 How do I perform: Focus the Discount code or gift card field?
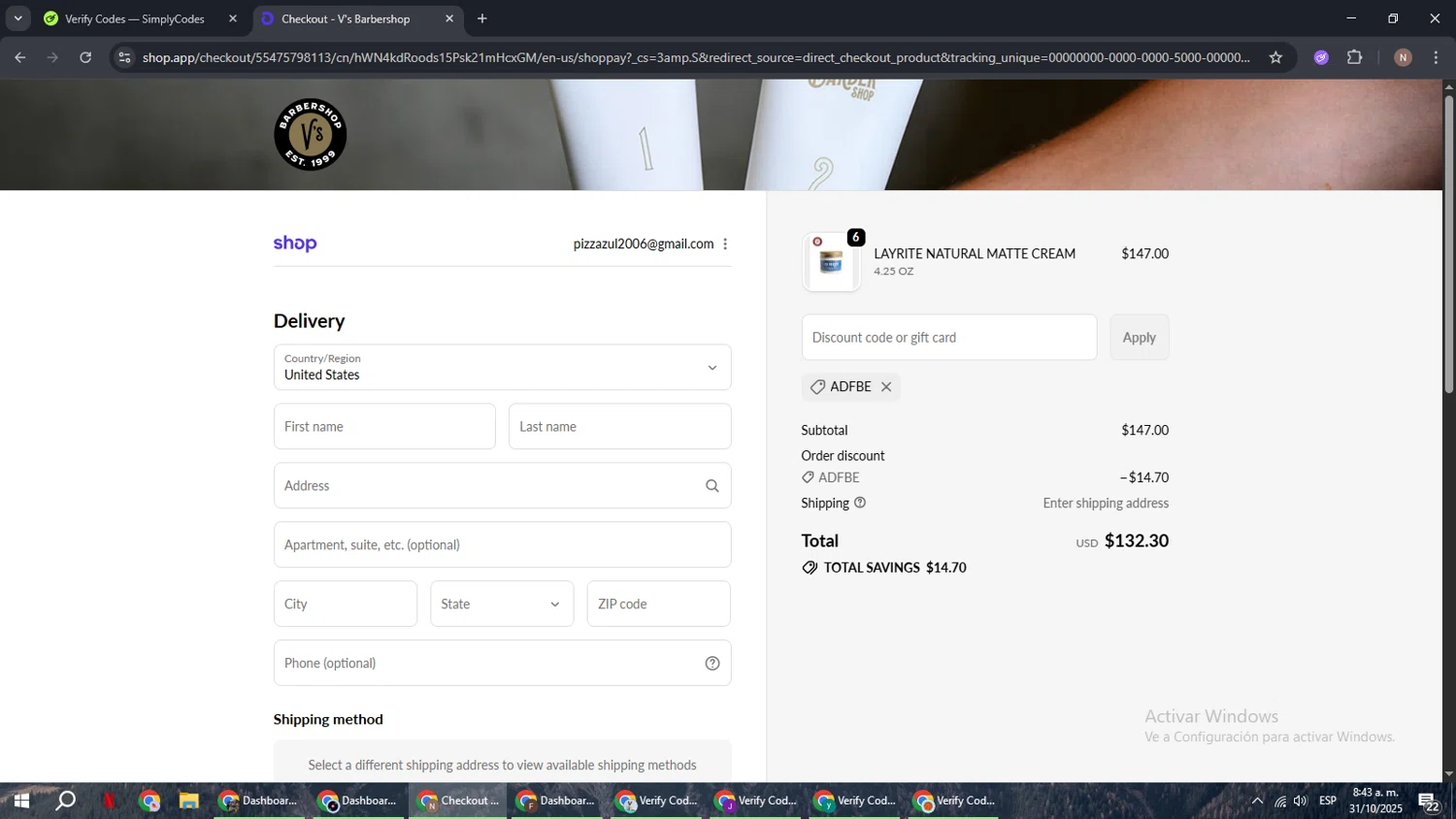point(949,338)
